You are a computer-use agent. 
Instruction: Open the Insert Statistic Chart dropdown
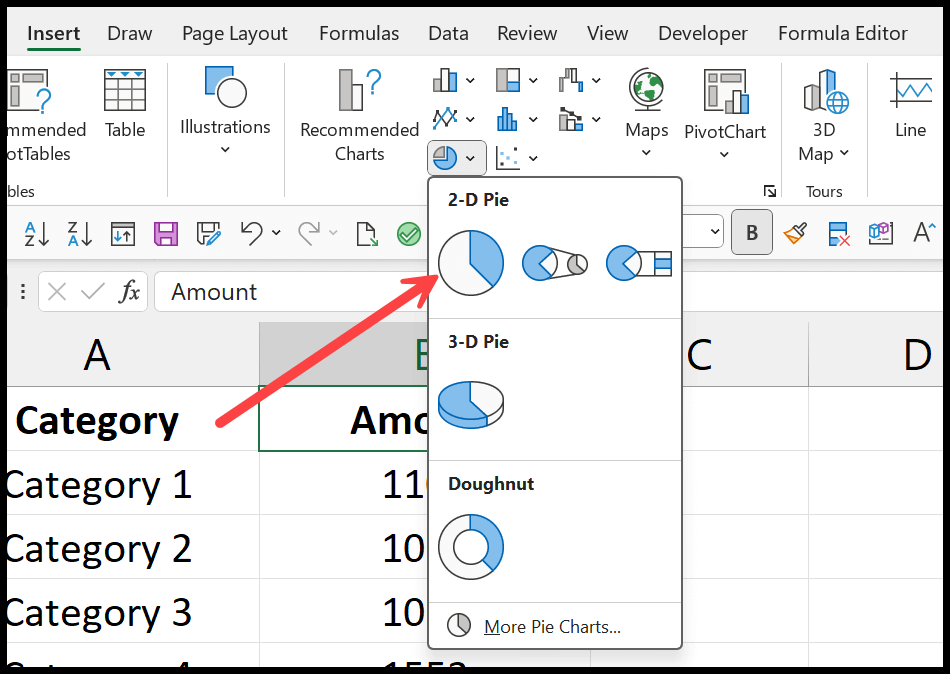coord(516,119)
